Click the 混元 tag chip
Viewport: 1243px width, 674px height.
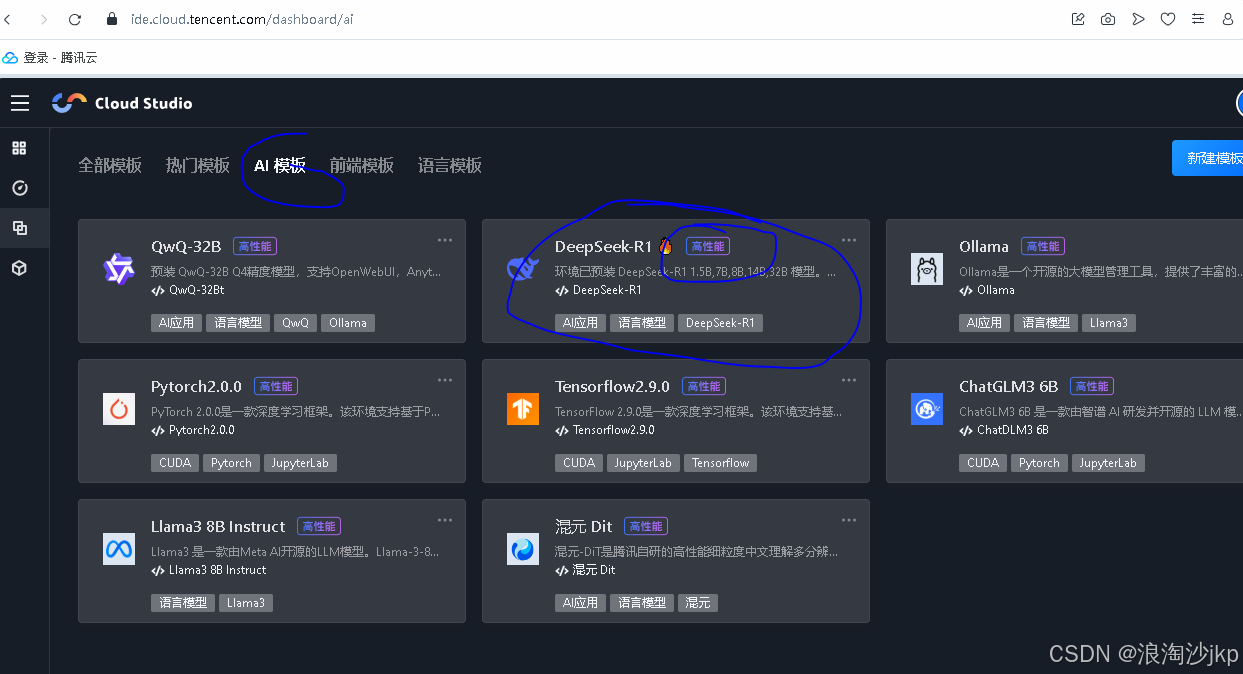point(697,603)
